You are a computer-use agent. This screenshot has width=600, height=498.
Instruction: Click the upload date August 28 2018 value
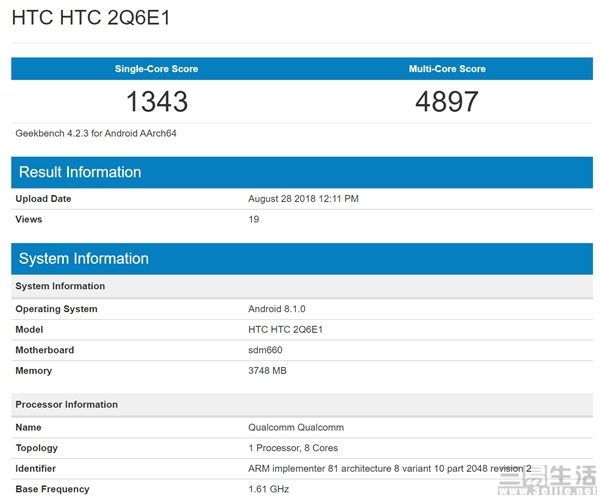pos(303,199)
